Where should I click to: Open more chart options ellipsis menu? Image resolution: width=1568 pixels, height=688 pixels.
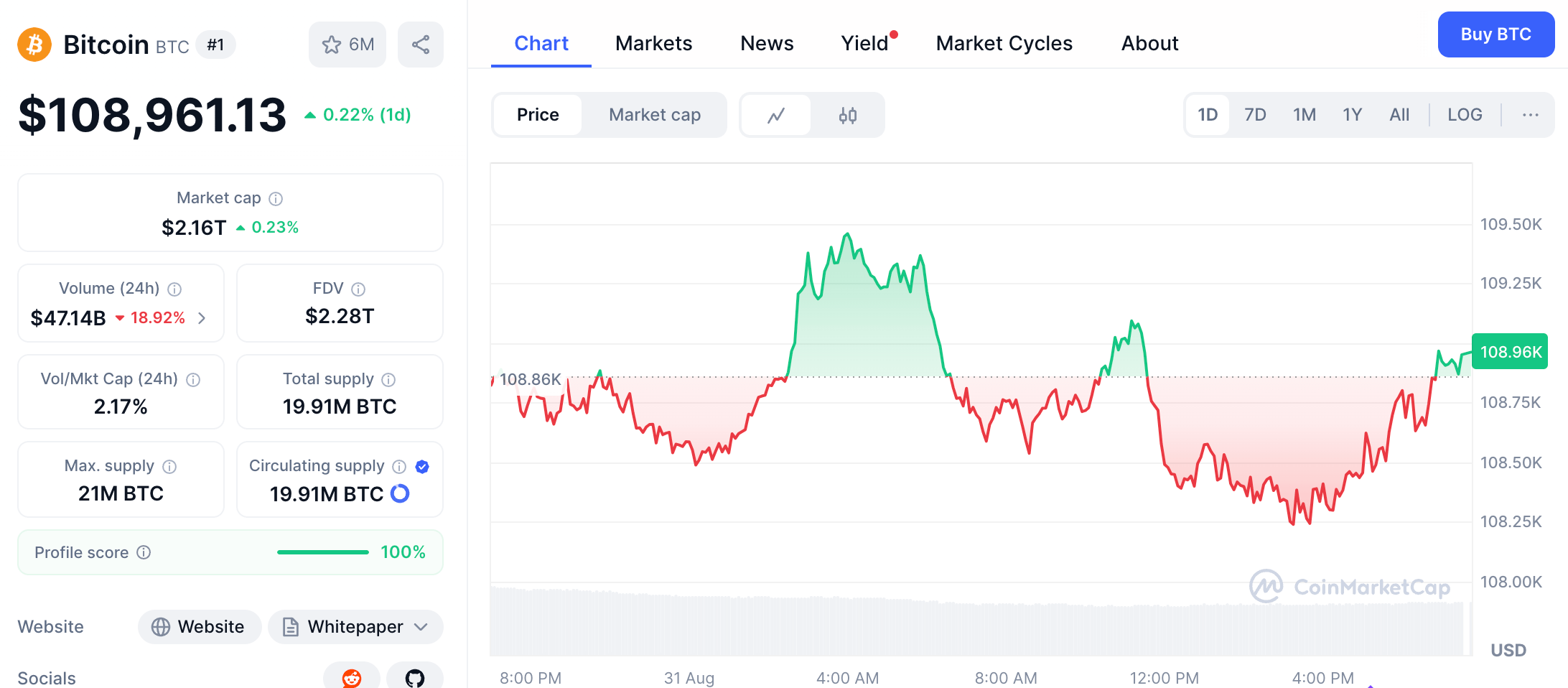pyautogui.click(x=1530, y=115)
